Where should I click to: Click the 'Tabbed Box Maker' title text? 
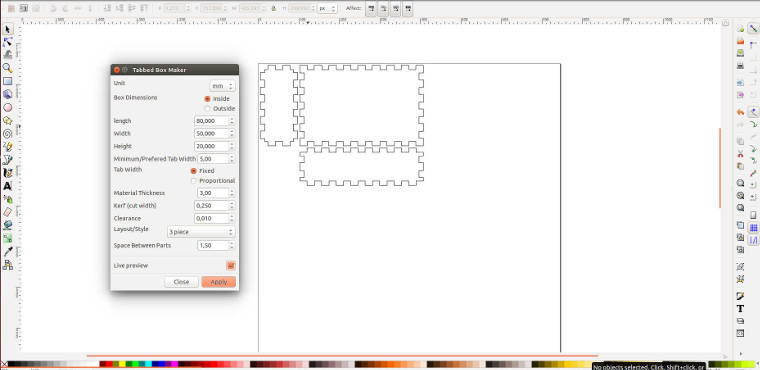(159, 70)
